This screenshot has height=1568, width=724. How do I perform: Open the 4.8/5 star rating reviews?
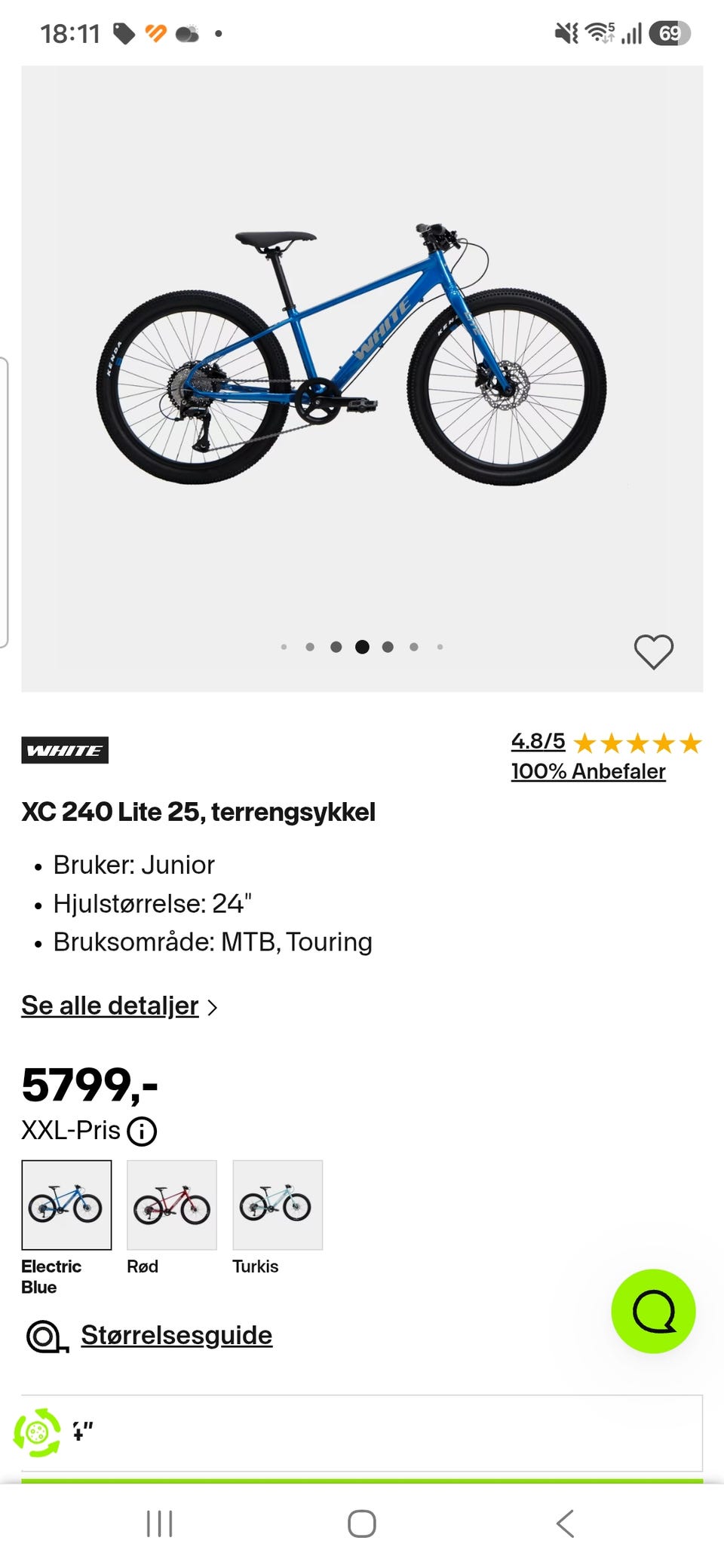tap(606, 743)
